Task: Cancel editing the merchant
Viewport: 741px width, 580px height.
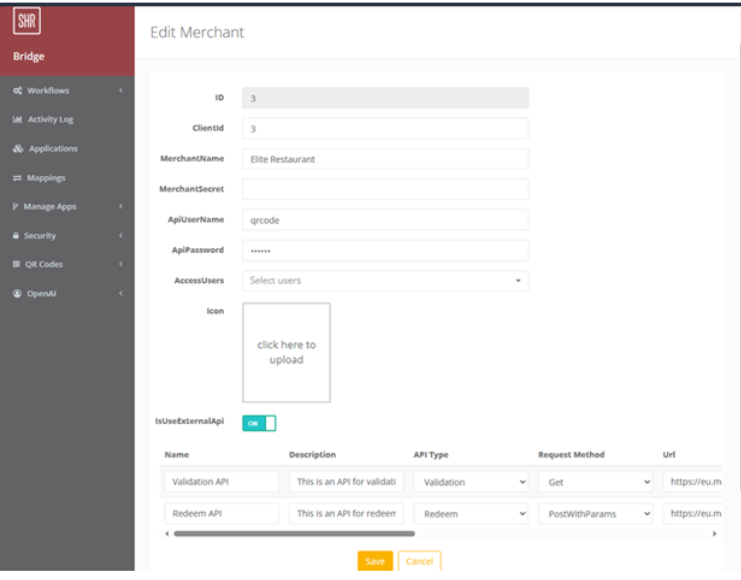Action: tap(420, 561)
